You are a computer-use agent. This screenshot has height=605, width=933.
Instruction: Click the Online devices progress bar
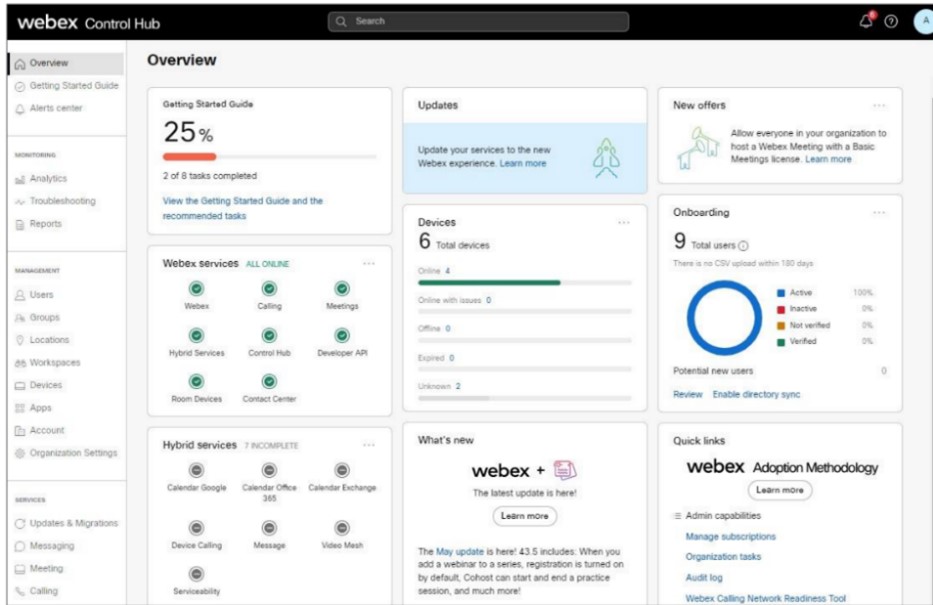524,283
